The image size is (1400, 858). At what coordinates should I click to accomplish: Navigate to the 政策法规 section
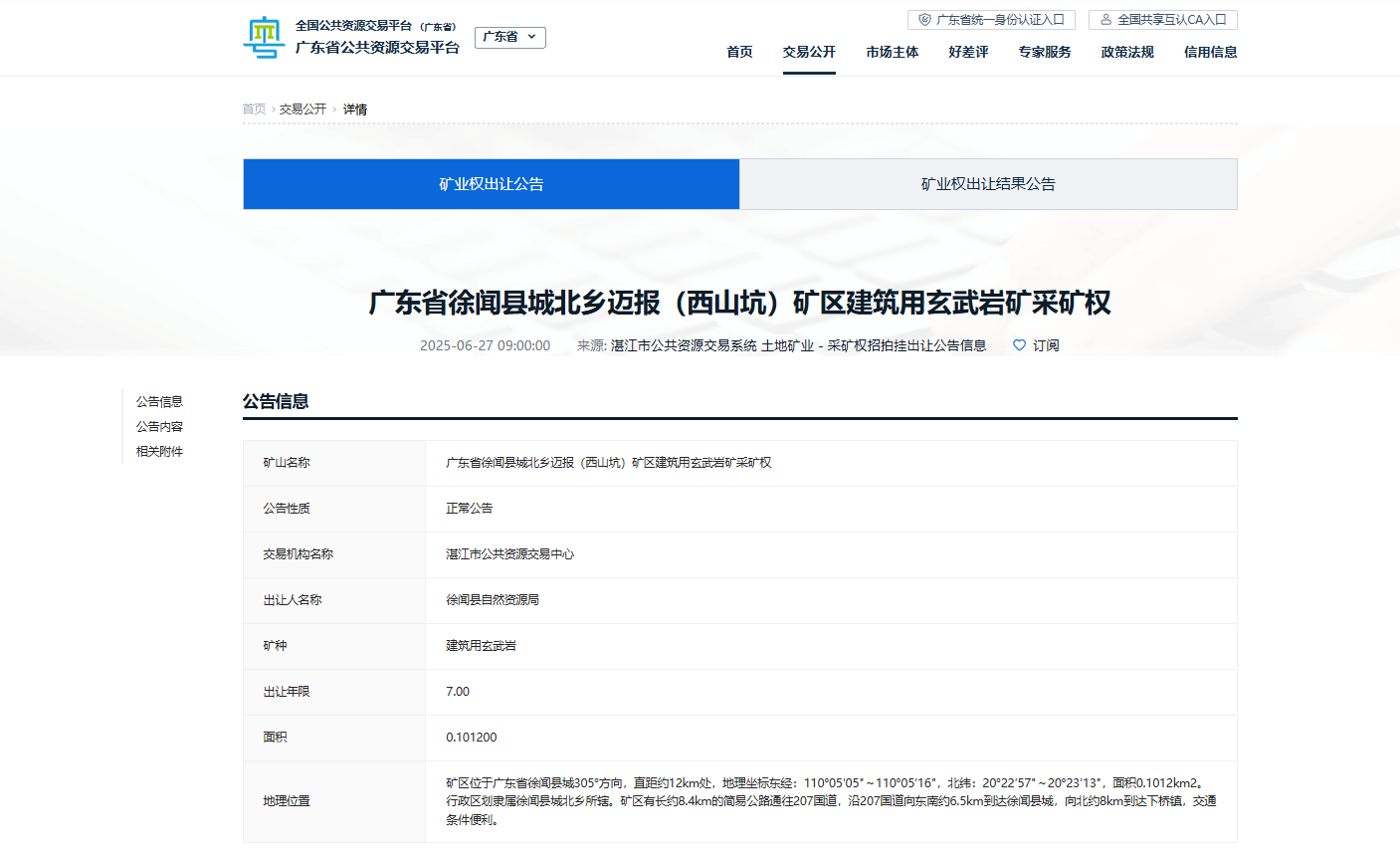click(1127, 52)
